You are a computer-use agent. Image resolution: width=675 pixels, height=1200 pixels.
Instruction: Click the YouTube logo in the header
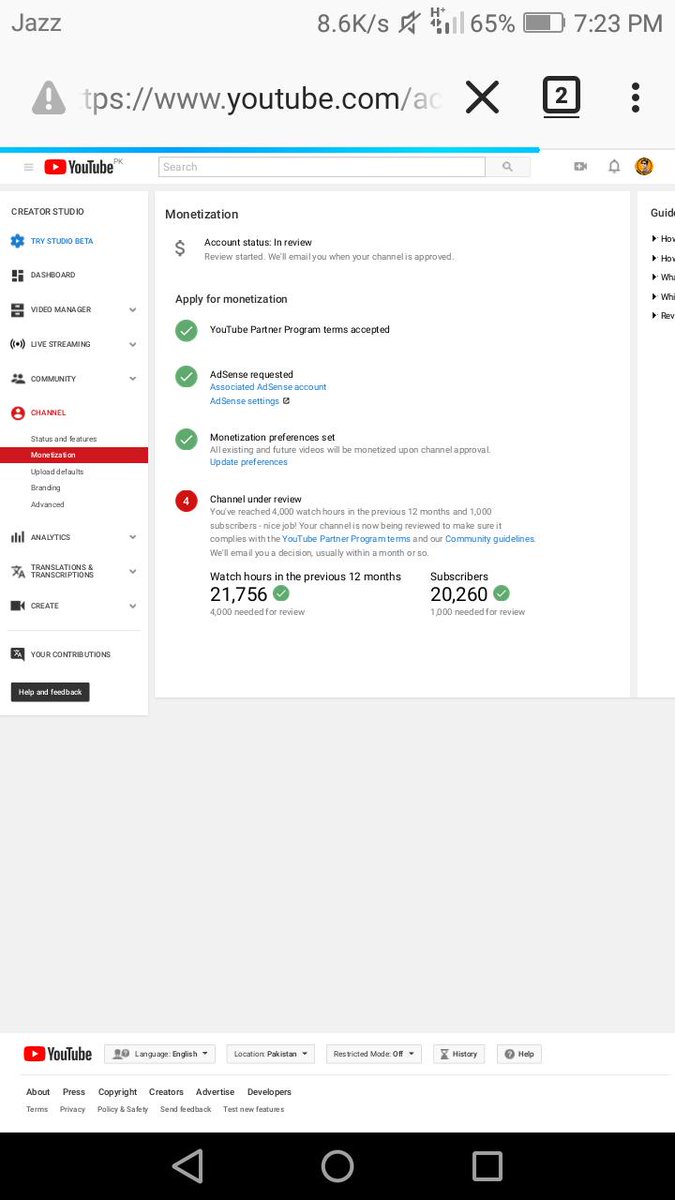tap(80, 167)
